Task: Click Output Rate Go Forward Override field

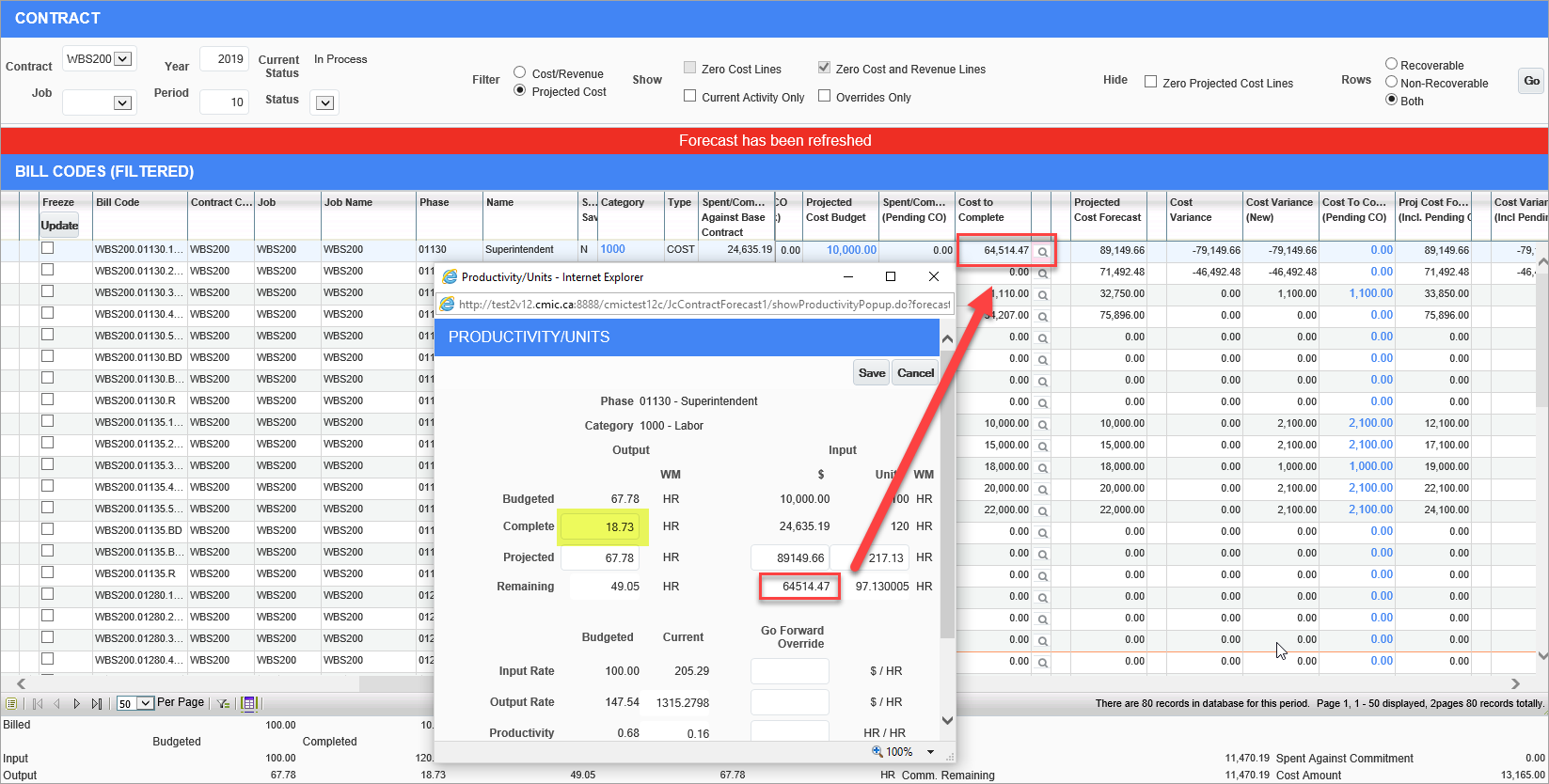Action: tap(790, 702)
